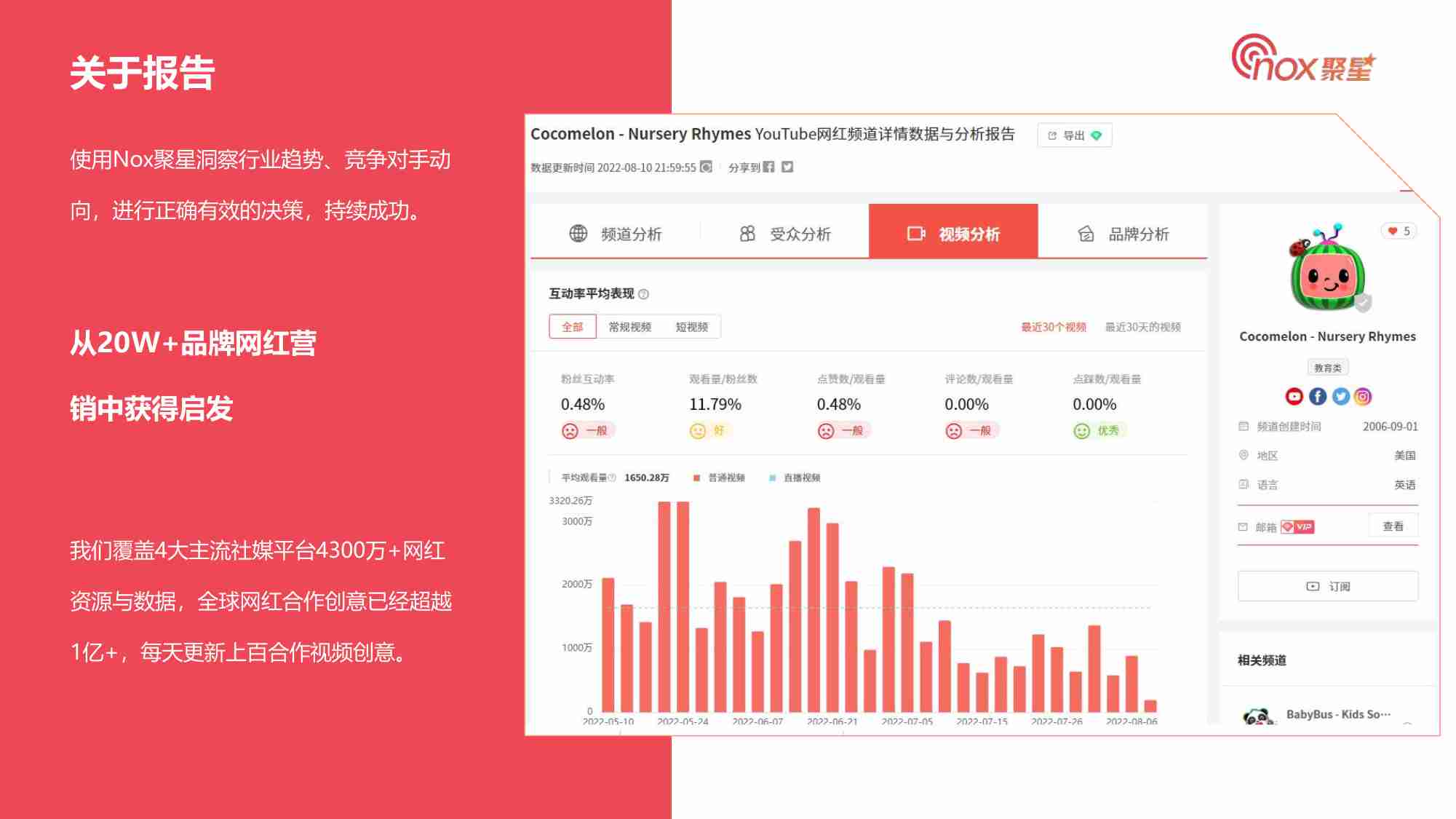
Task: Open the channel's Instagram icon
Action: coord(1363,396)
